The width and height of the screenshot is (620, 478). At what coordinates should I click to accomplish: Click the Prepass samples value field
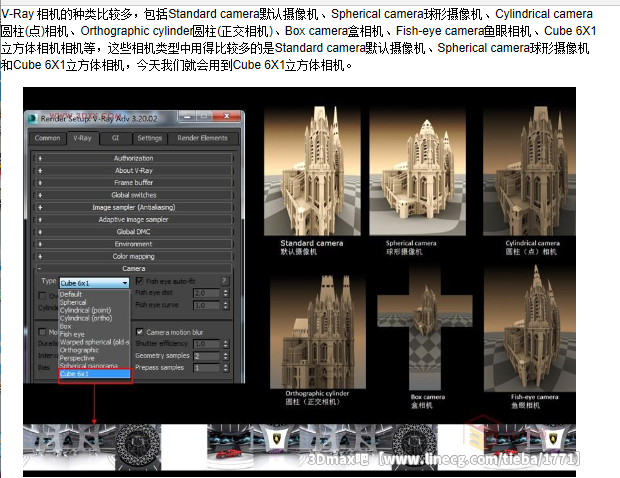coord(206,368)
